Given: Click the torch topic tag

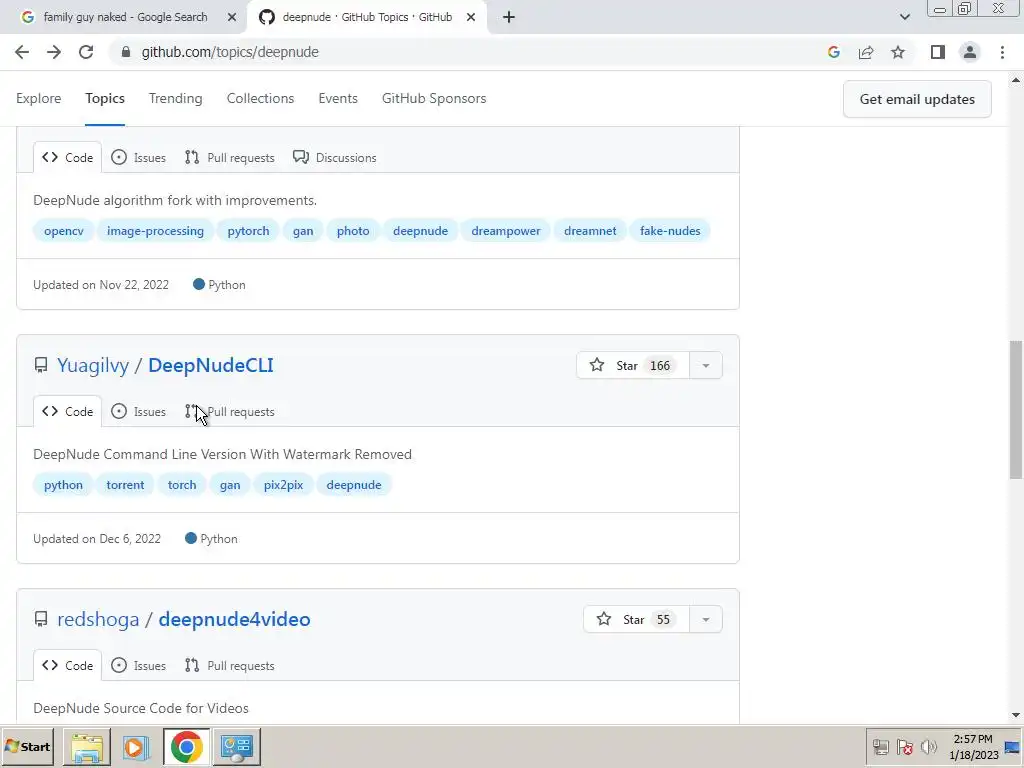Looking at the screenshot, I should 182,485.
